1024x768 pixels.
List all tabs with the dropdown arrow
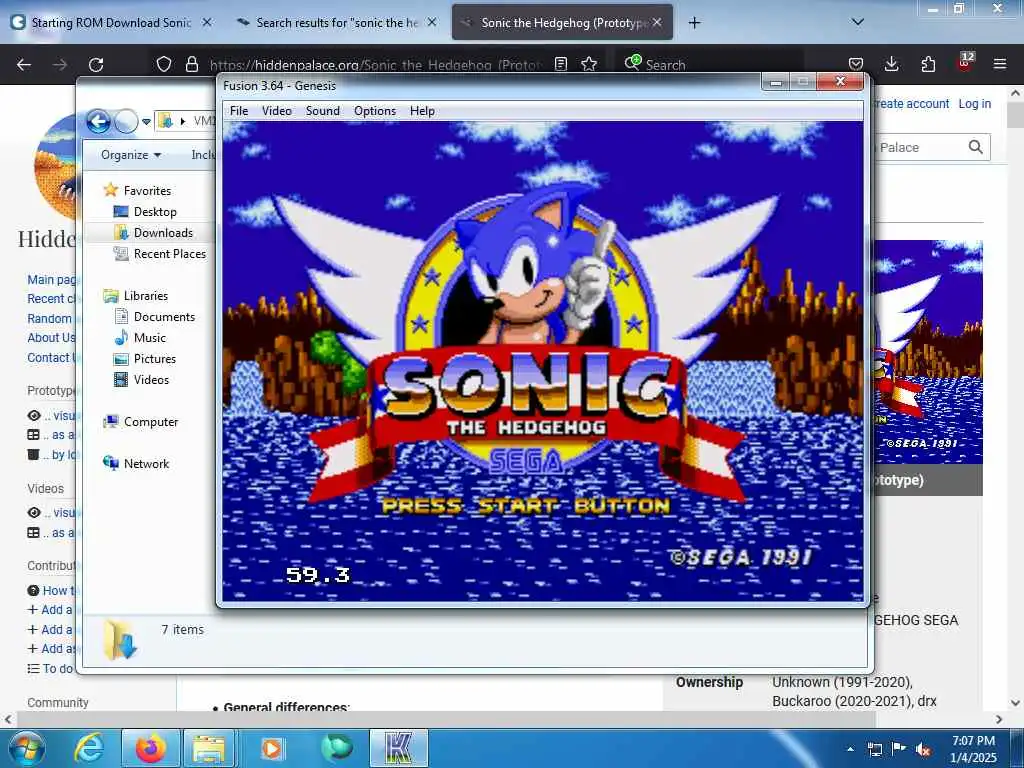point(858,22)
